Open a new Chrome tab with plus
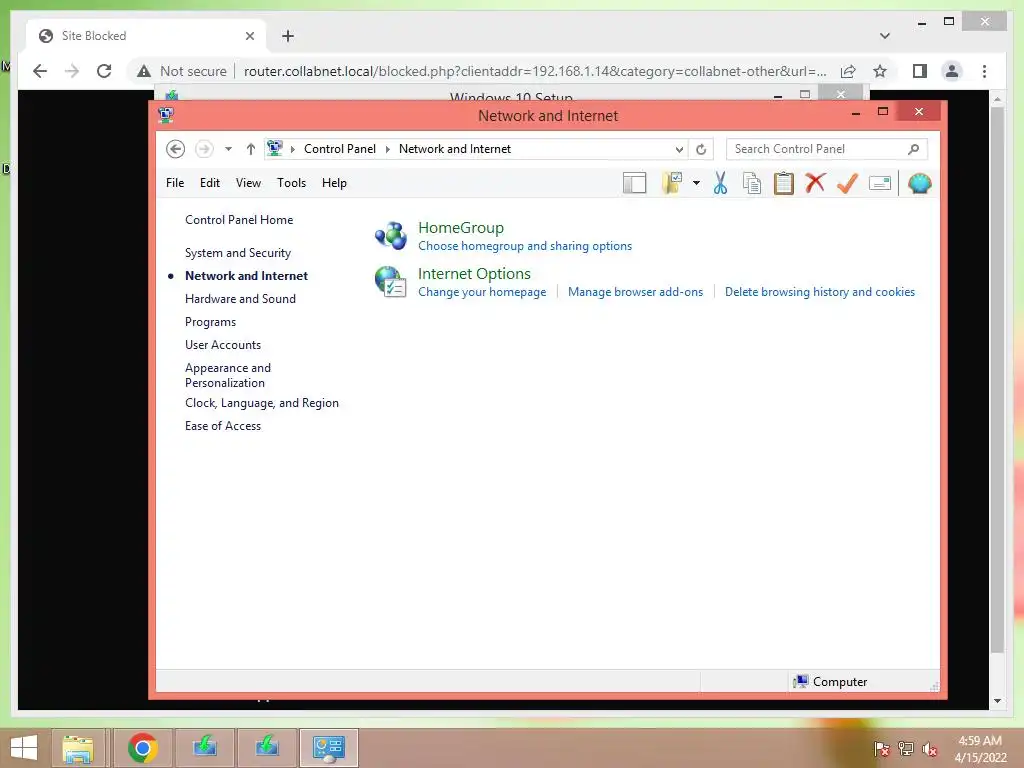The width and height of the screenshot is (1024, 768). (x=287, y=36)
